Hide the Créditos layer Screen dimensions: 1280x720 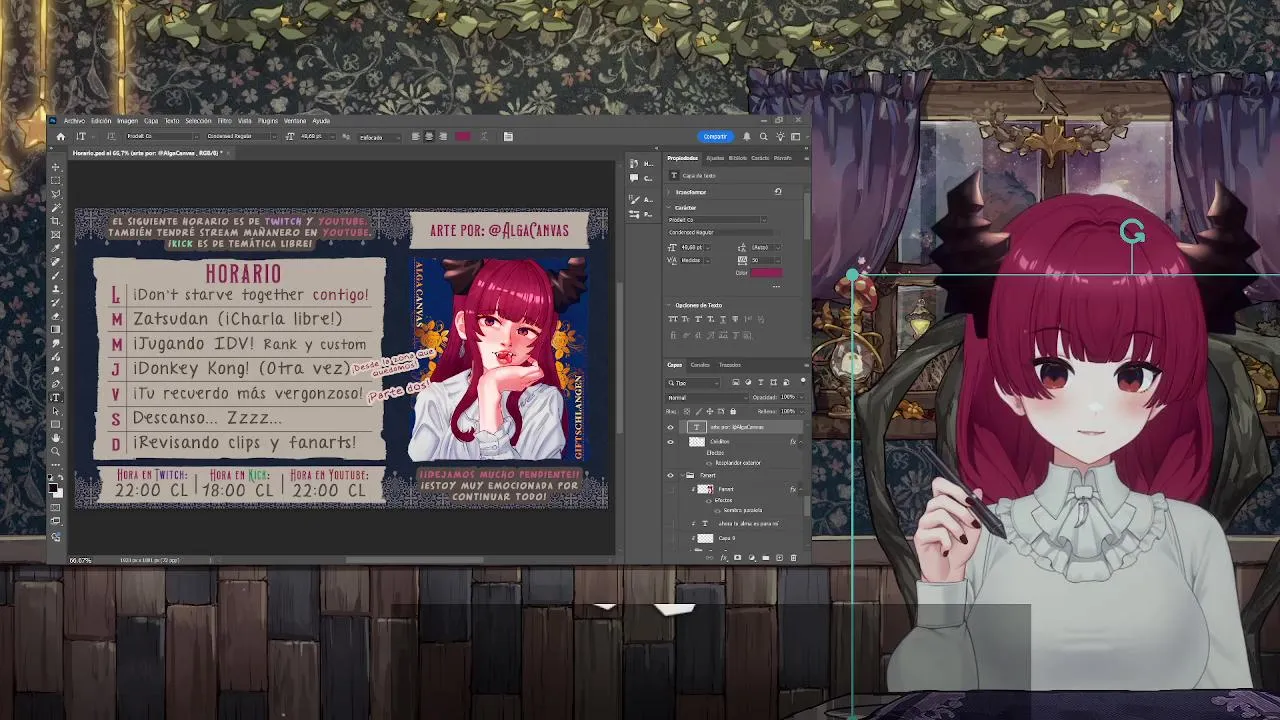tap(670, 442)
